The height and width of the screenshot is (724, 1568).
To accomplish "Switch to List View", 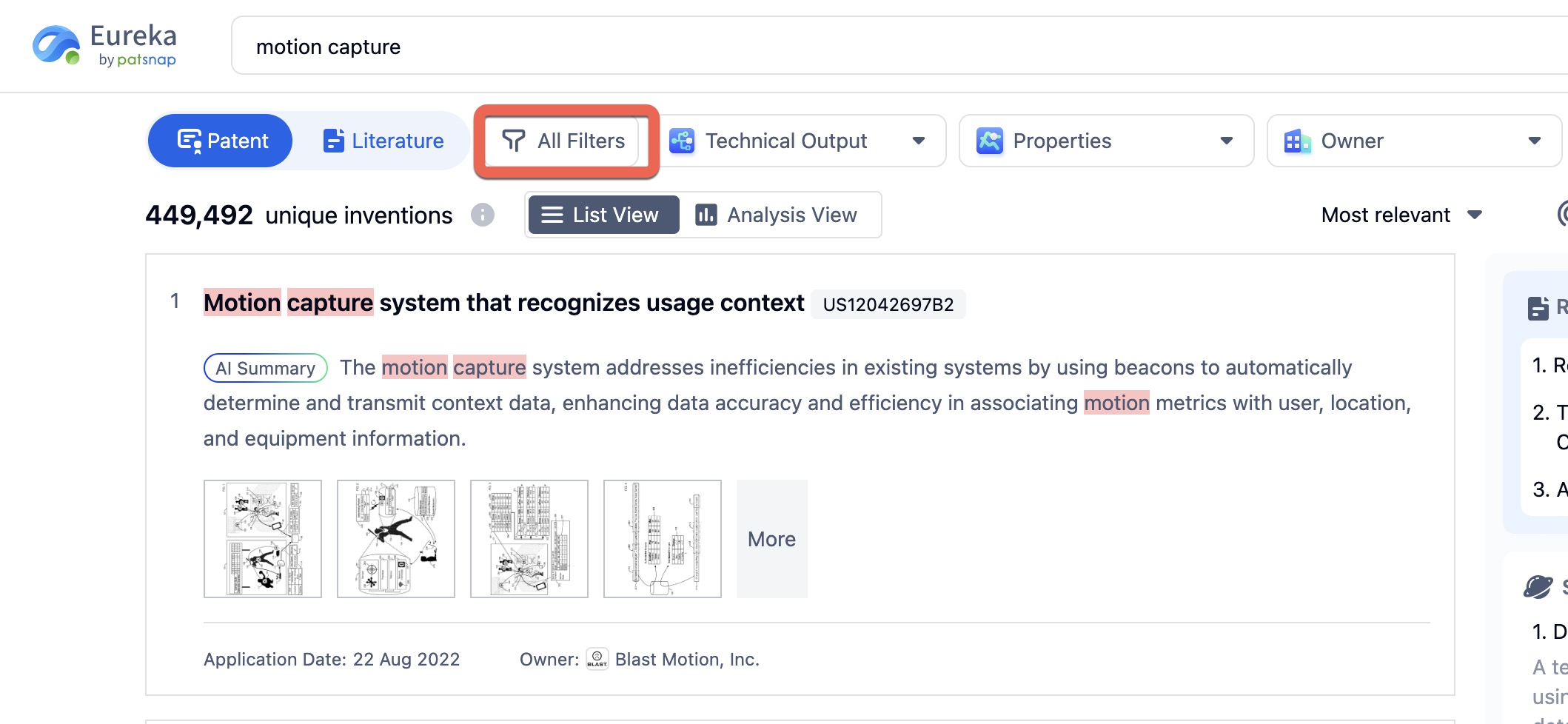I will (602, 215).
